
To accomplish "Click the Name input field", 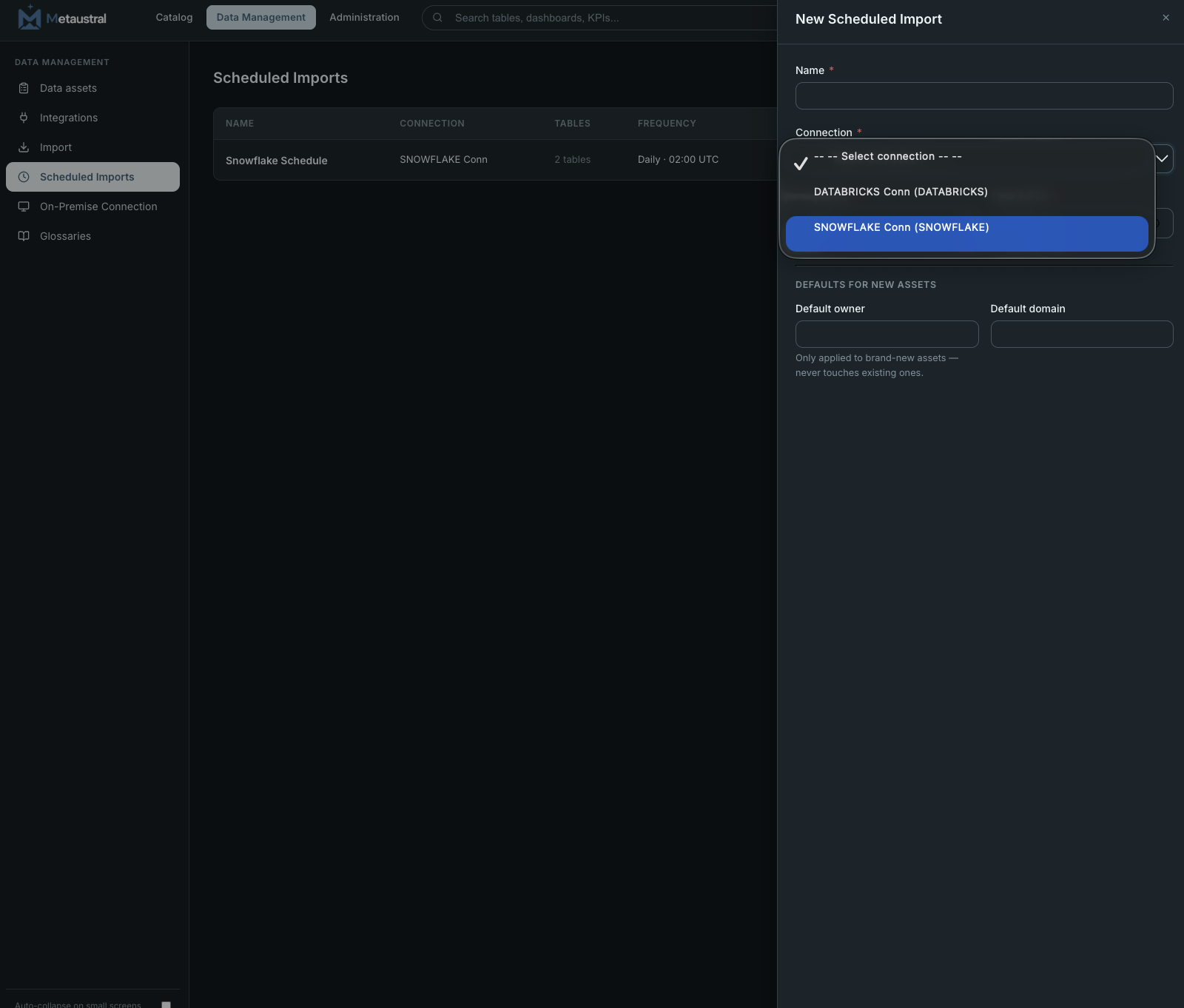I will pyautogui.click(x=984, y=95).
